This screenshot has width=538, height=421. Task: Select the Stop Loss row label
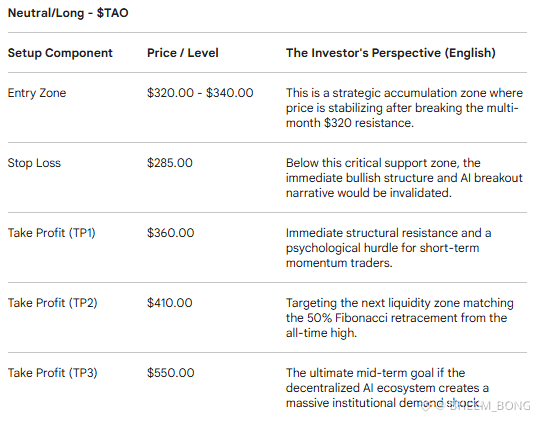coord(34,163)
